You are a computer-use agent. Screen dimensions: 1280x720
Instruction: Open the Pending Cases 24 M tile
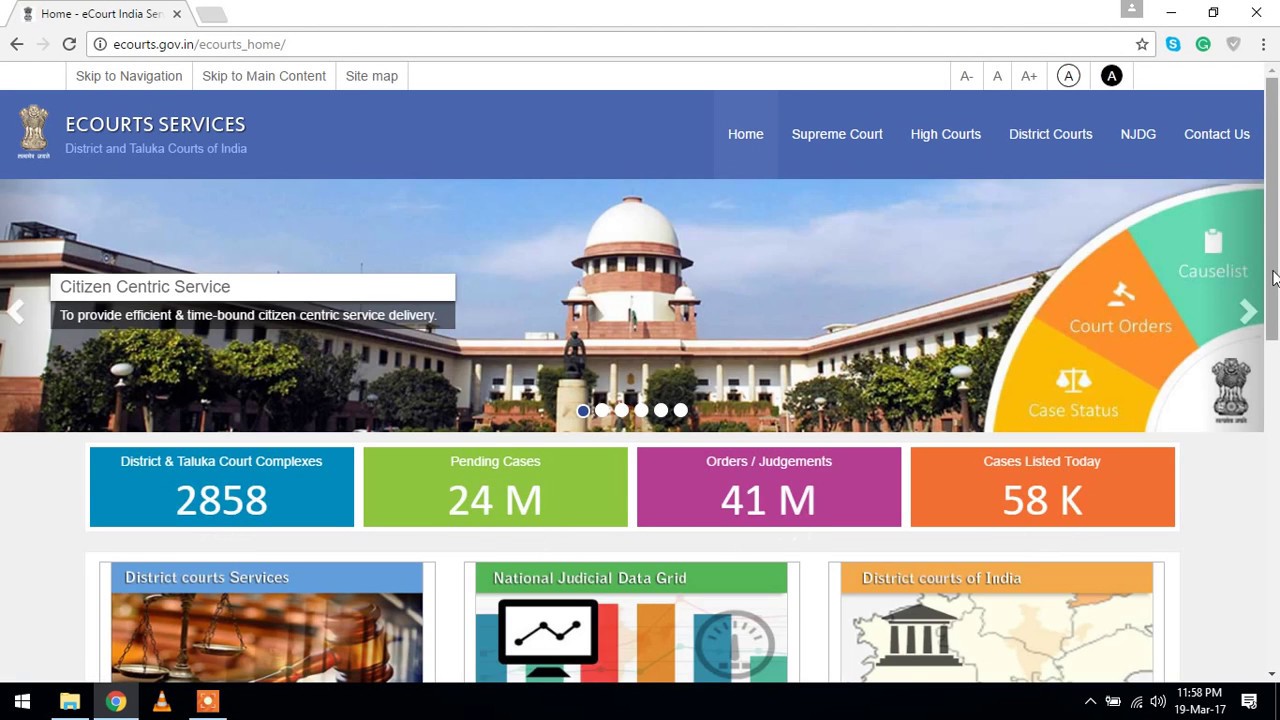[x=495, y=487]
